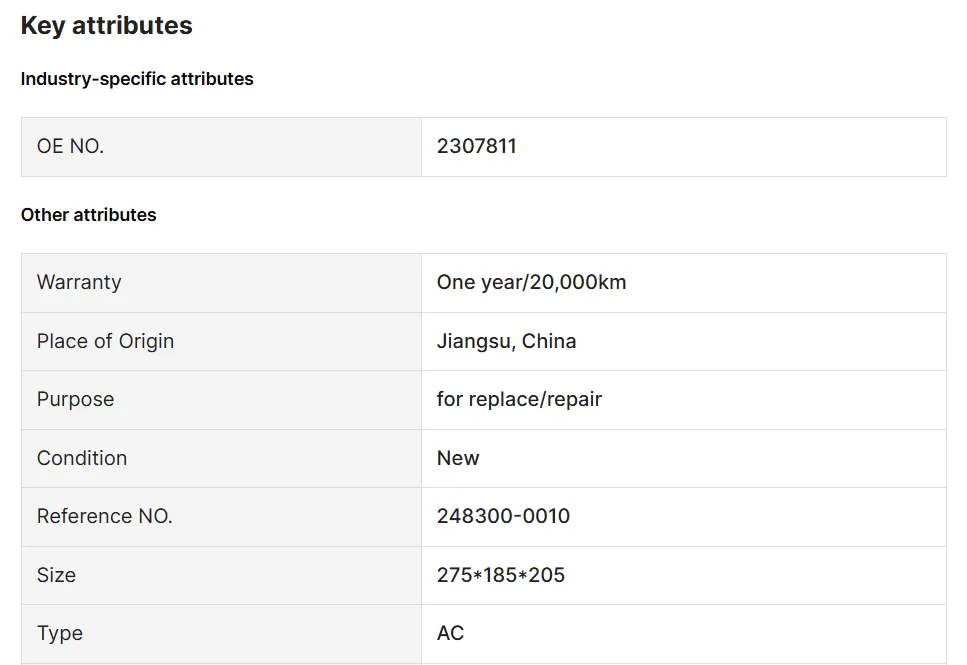The width and height of the screenshot is (967, 665).
Task: Click the 'One year/20,000km' warranty value
Action: click(531, 282)
